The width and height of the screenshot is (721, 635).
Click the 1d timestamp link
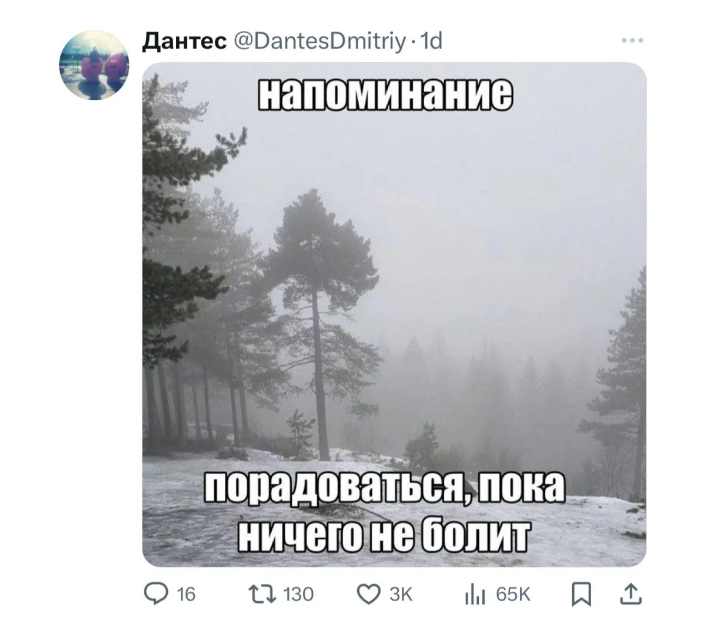click(x=431, y=41)
